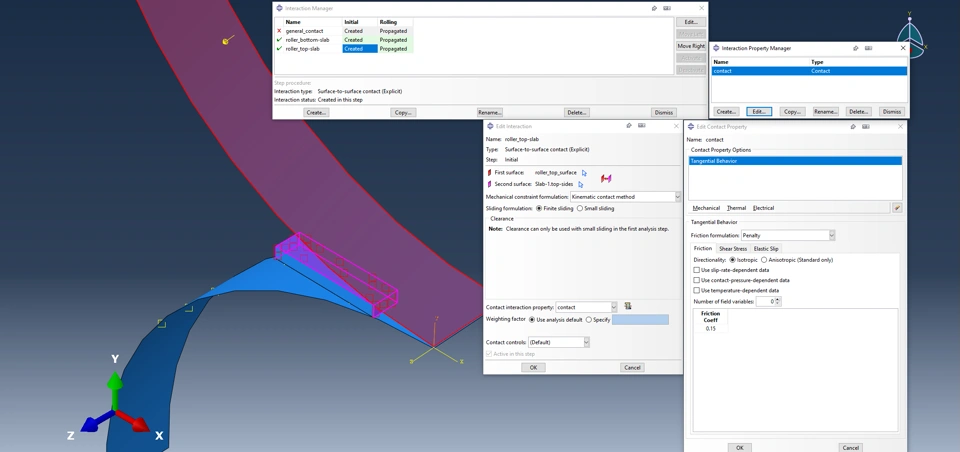Image resolution: width=960 pixels, height=452 pixels.
Task: Click the pin icon in Interaction Manager title bar
Action: pos(654,8)
